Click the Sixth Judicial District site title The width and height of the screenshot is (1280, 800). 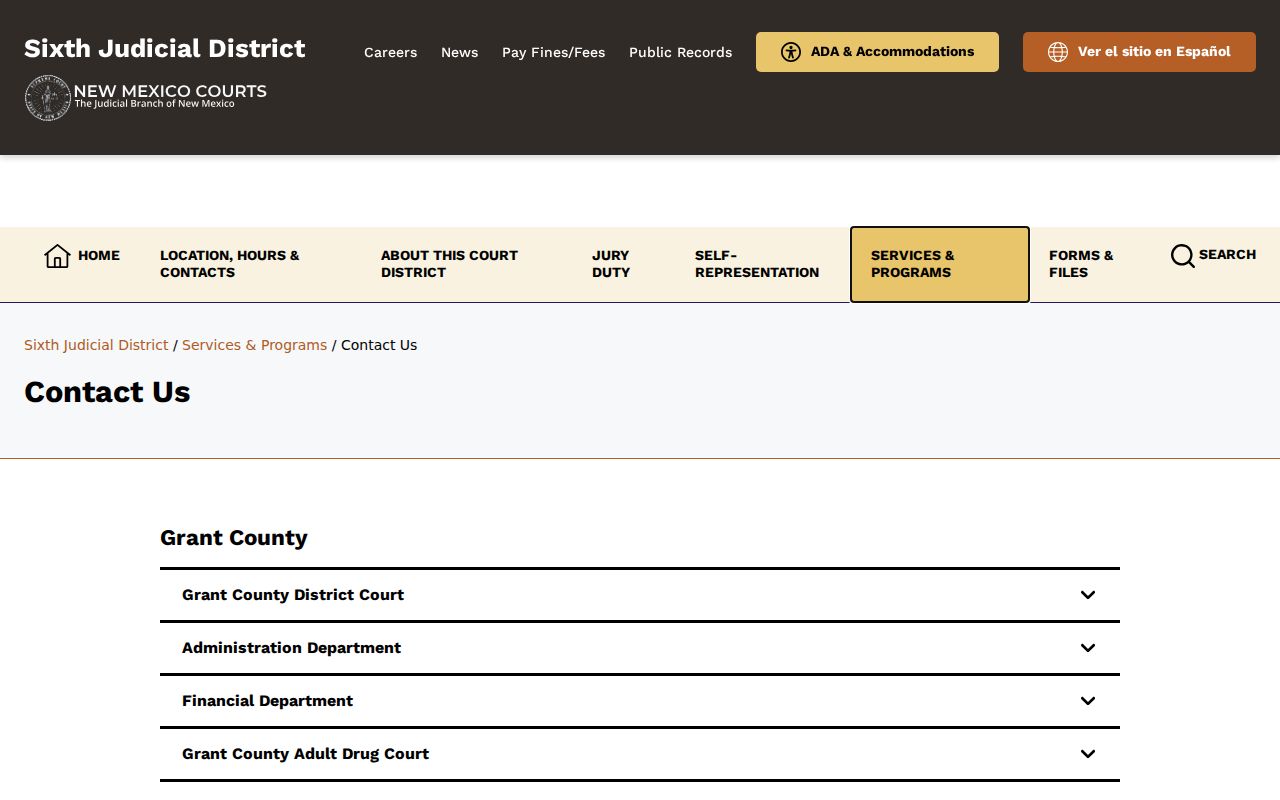165,48
